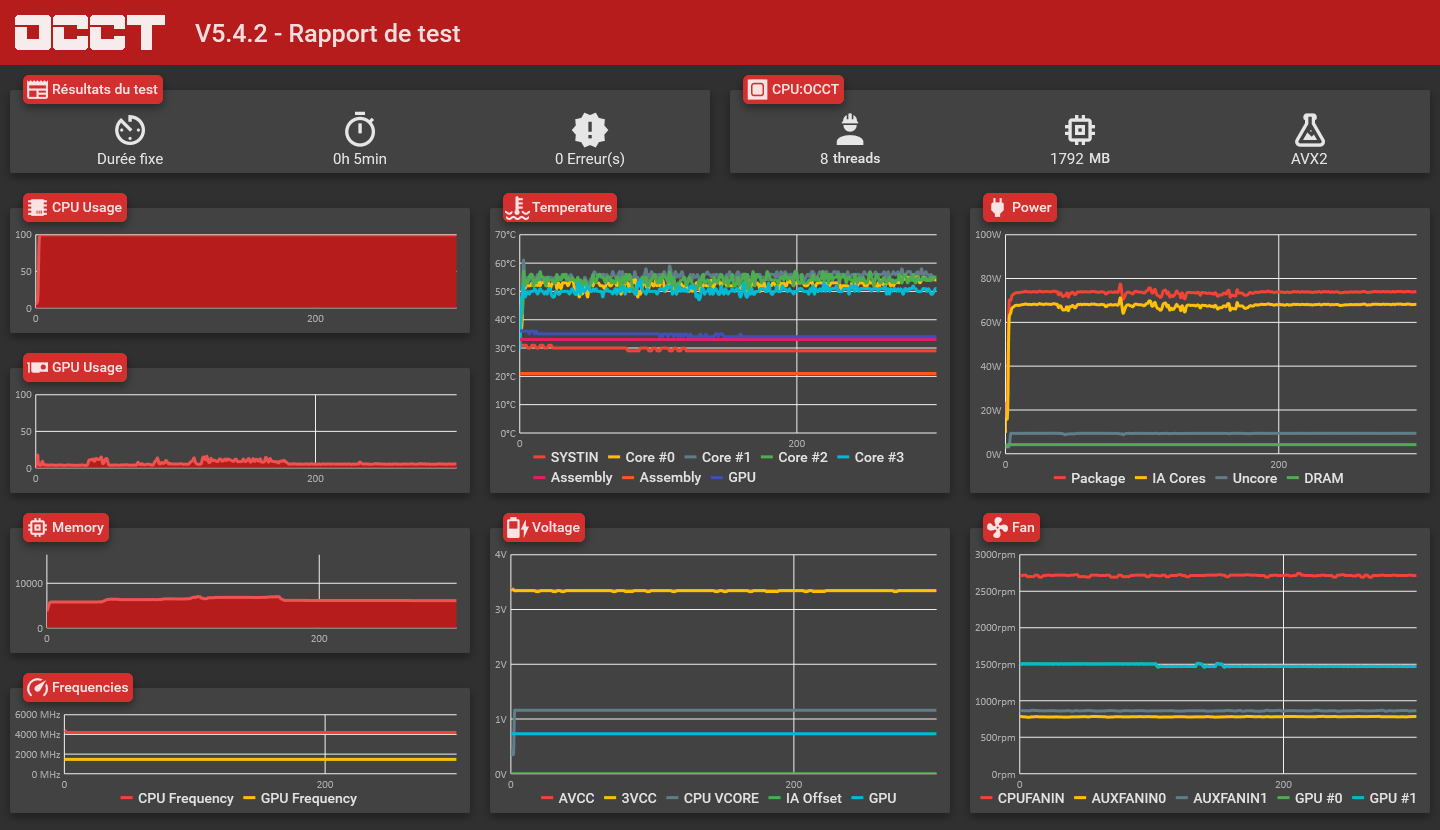Click the stopwatch icon above 0h 5min
Screen dimensions: 1440x830
coord(360,129)
